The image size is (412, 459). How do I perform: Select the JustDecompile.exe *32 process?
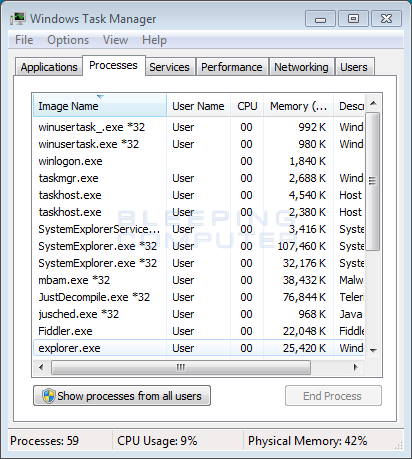[199, 297]
